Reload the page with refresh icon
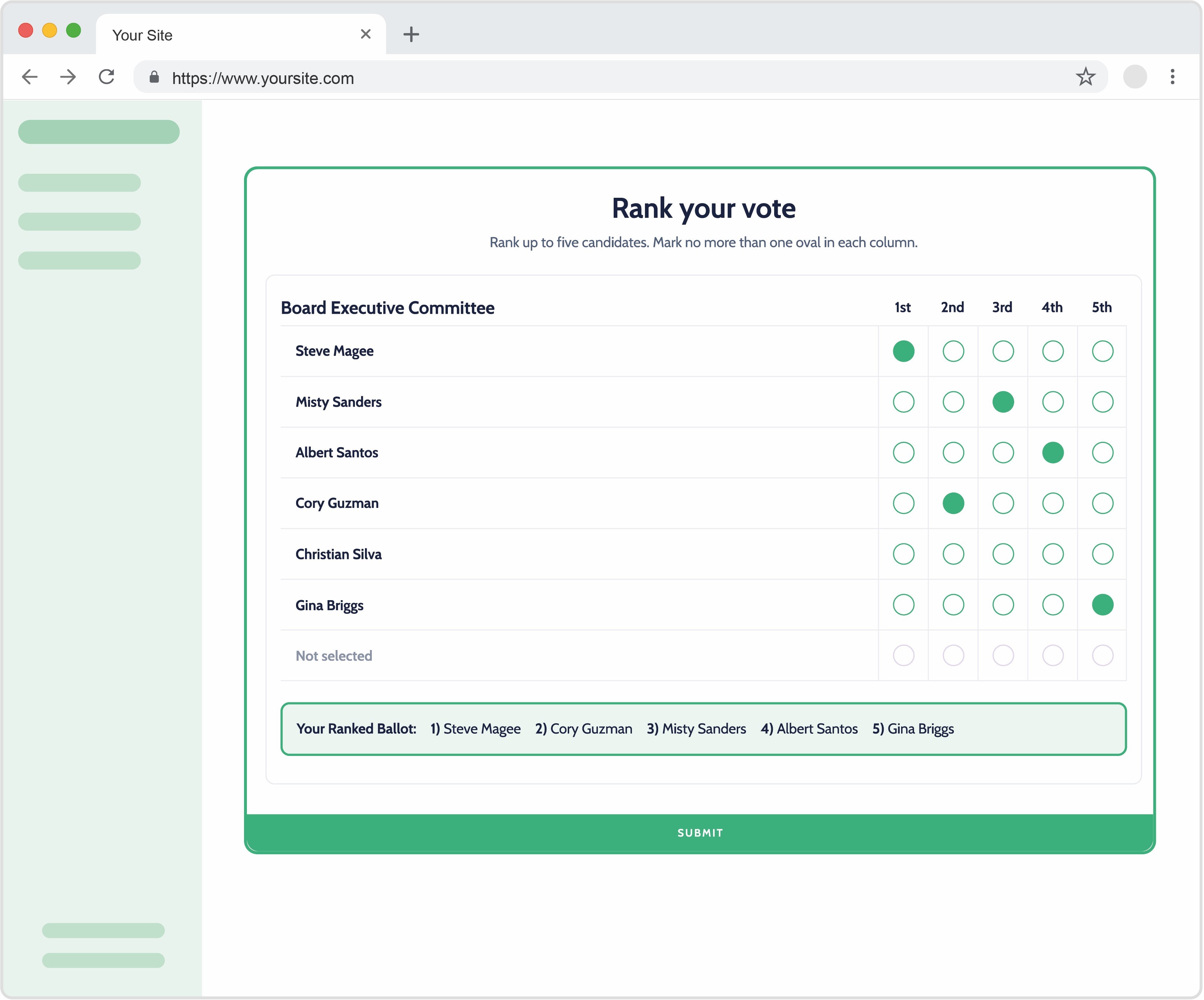 pyautogui.click(x=107, y=77)
